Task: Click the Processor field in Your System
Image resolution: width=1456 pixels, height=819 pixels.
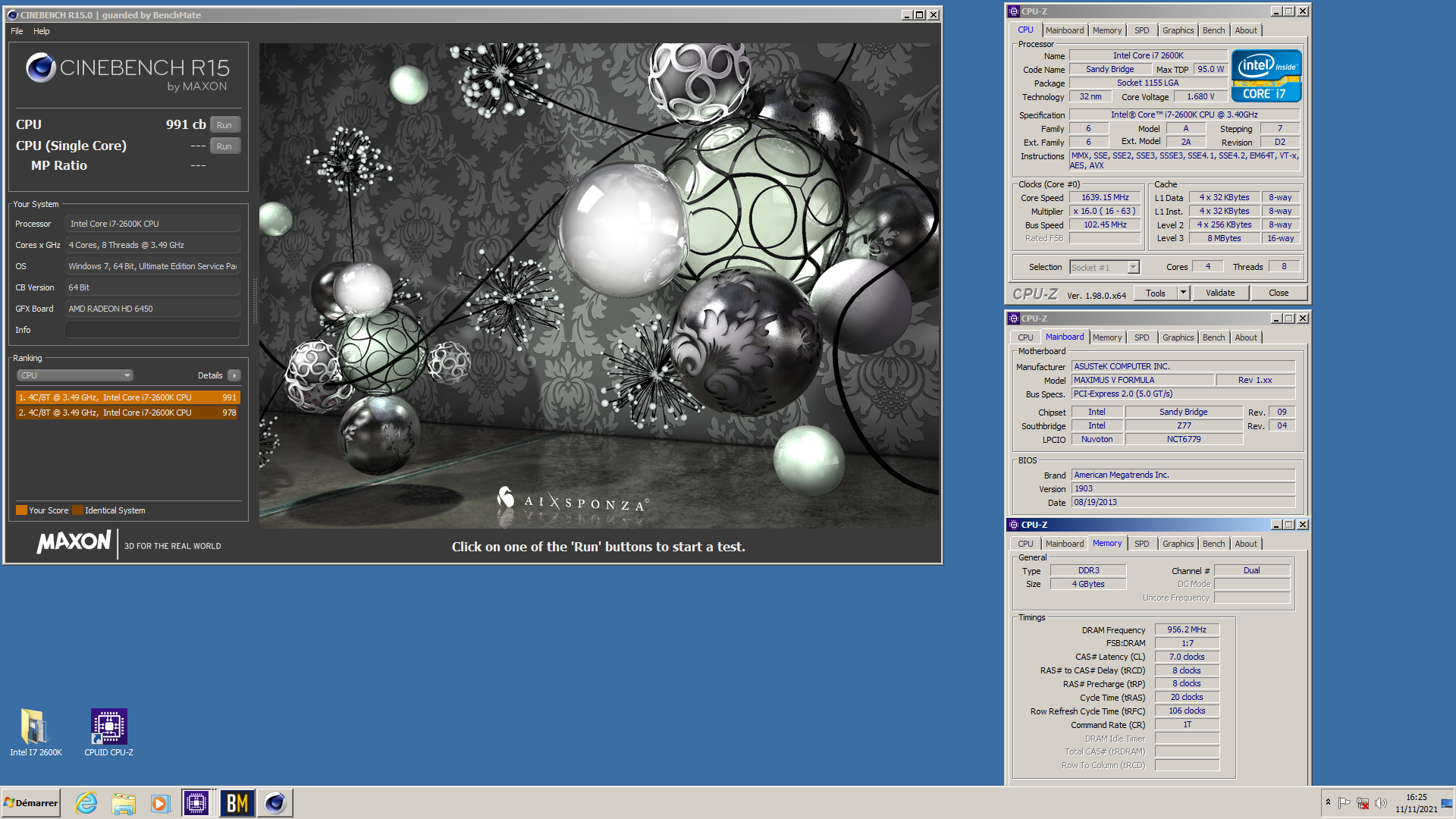Action: click(152, 224)
